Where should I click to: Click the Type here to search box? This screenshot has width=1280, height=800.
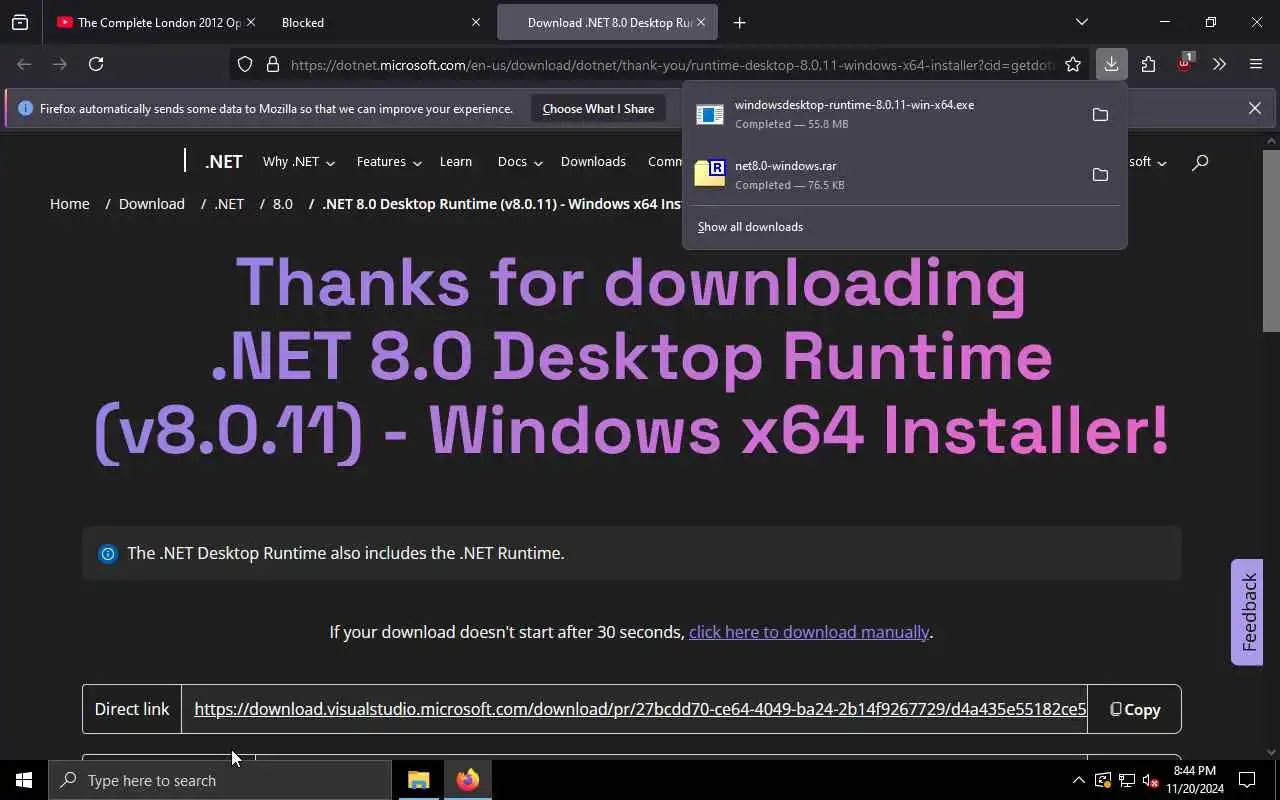pos(220,780)
